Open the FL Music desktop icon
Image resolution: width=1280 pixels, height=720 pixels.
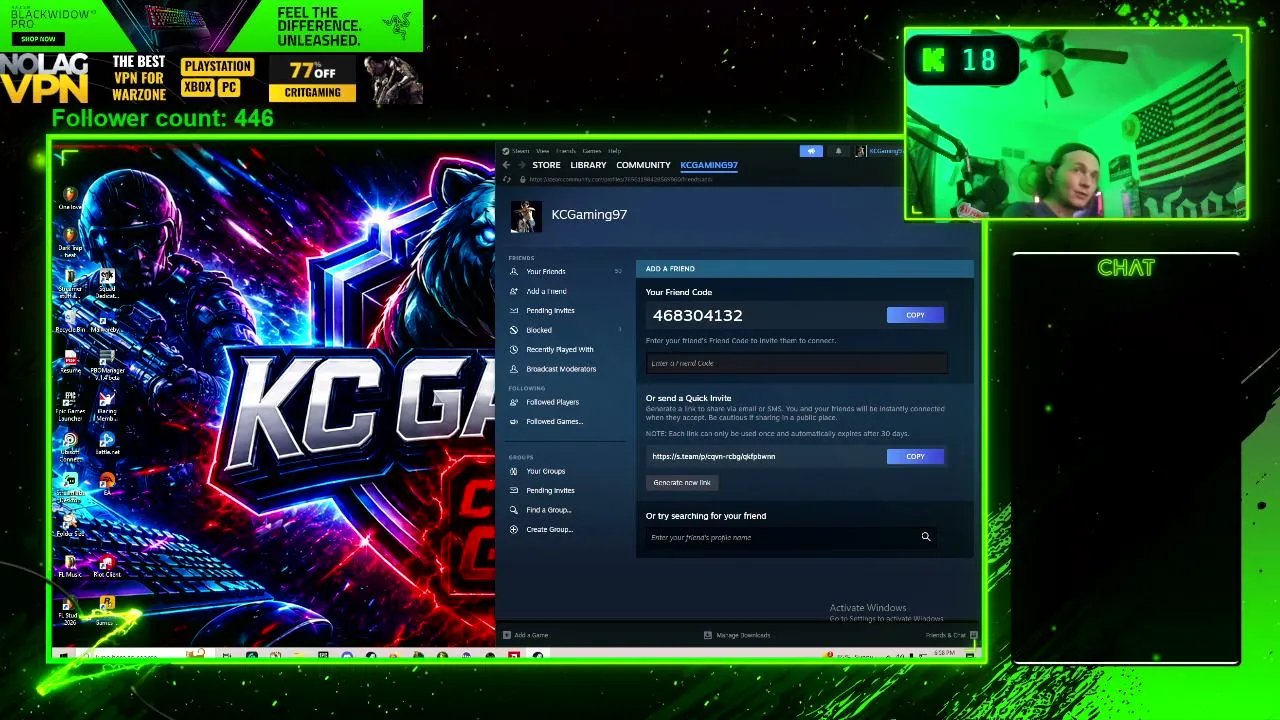point(70,566)
